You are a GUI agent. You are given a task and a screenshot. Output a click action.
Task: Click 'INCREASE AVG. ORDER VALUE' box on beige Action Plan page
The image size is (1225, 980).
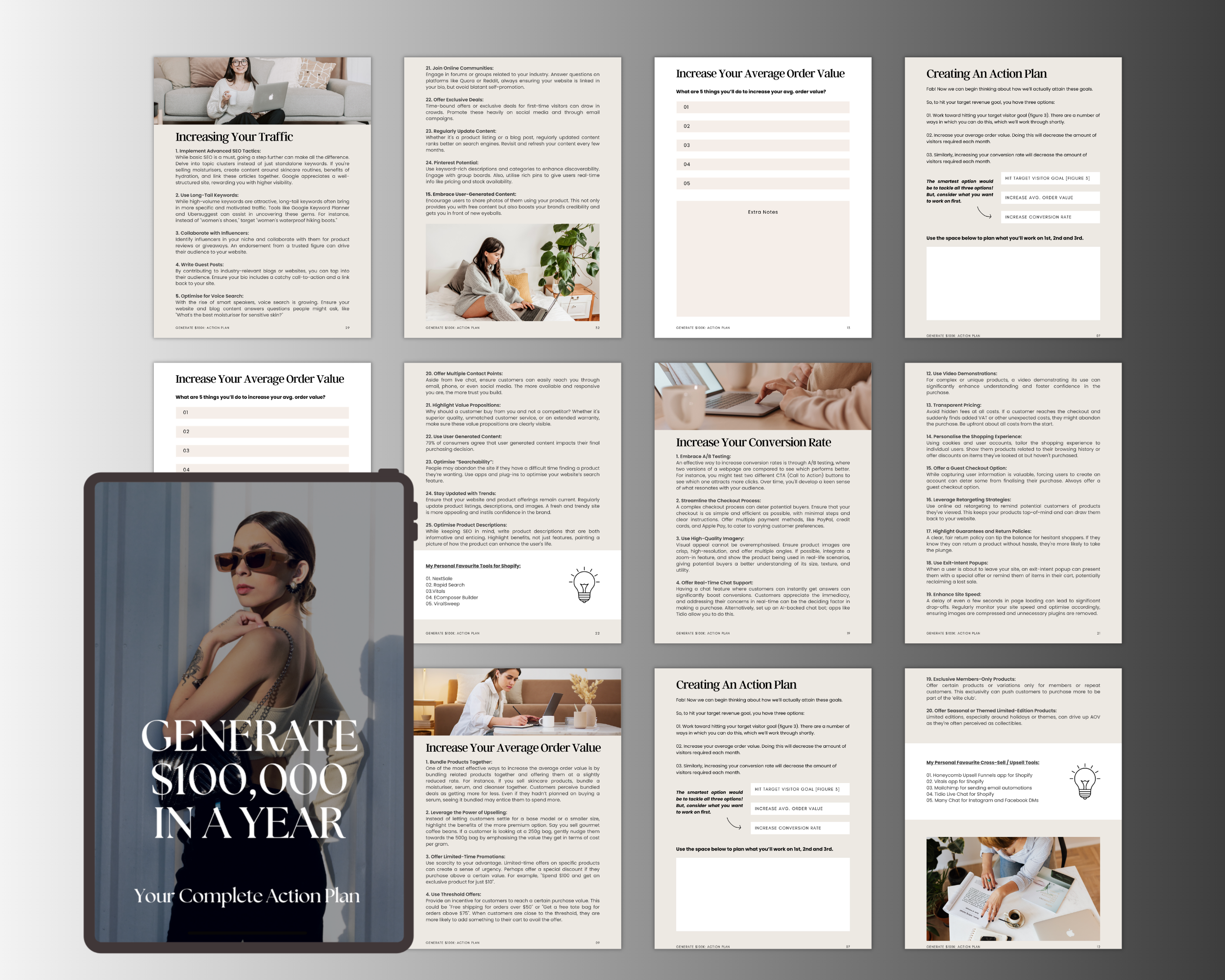click(1051, 197)
